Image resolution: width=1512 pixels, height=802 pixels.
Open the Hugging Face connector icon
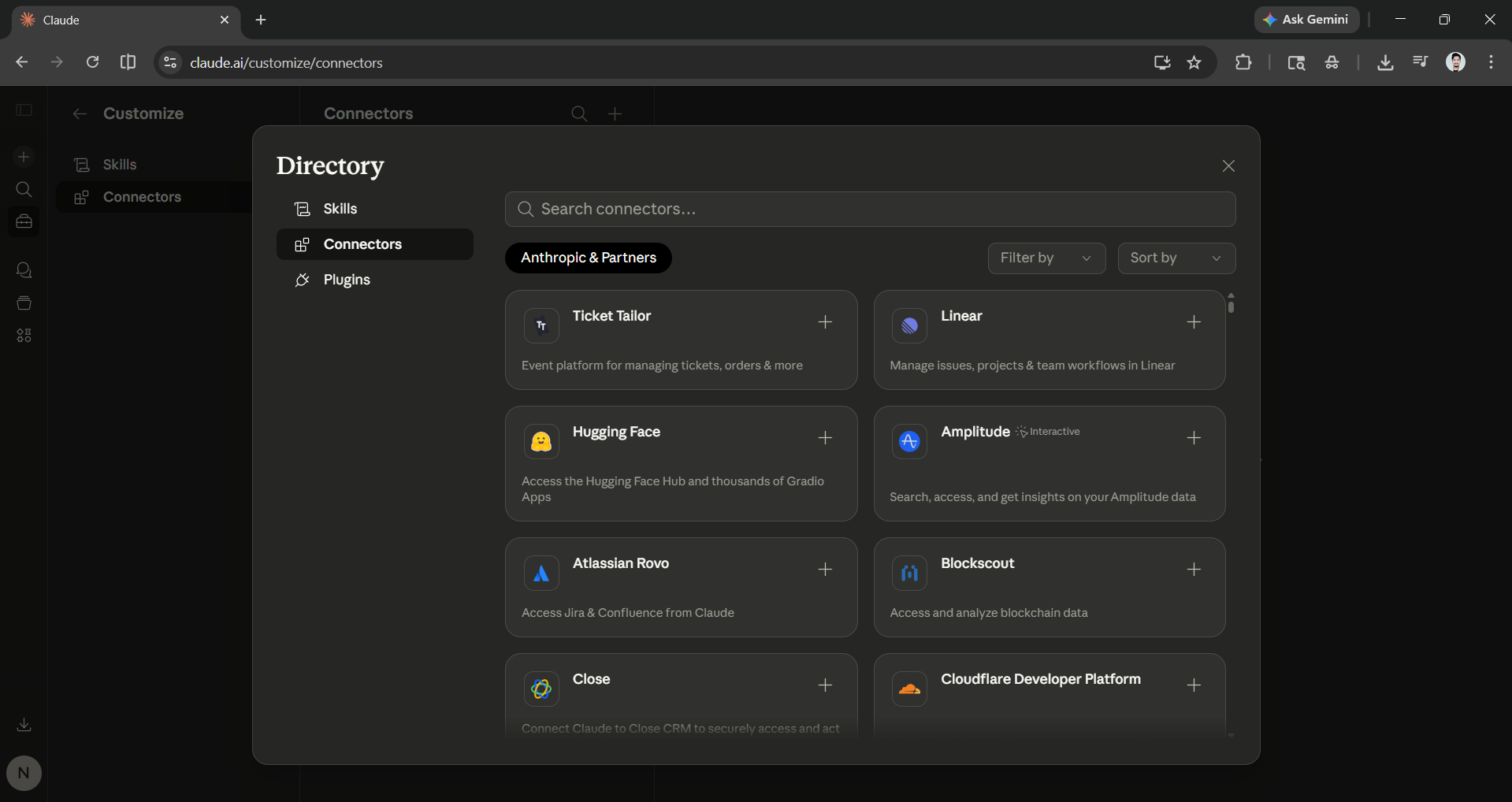click(x=541, y=441)
